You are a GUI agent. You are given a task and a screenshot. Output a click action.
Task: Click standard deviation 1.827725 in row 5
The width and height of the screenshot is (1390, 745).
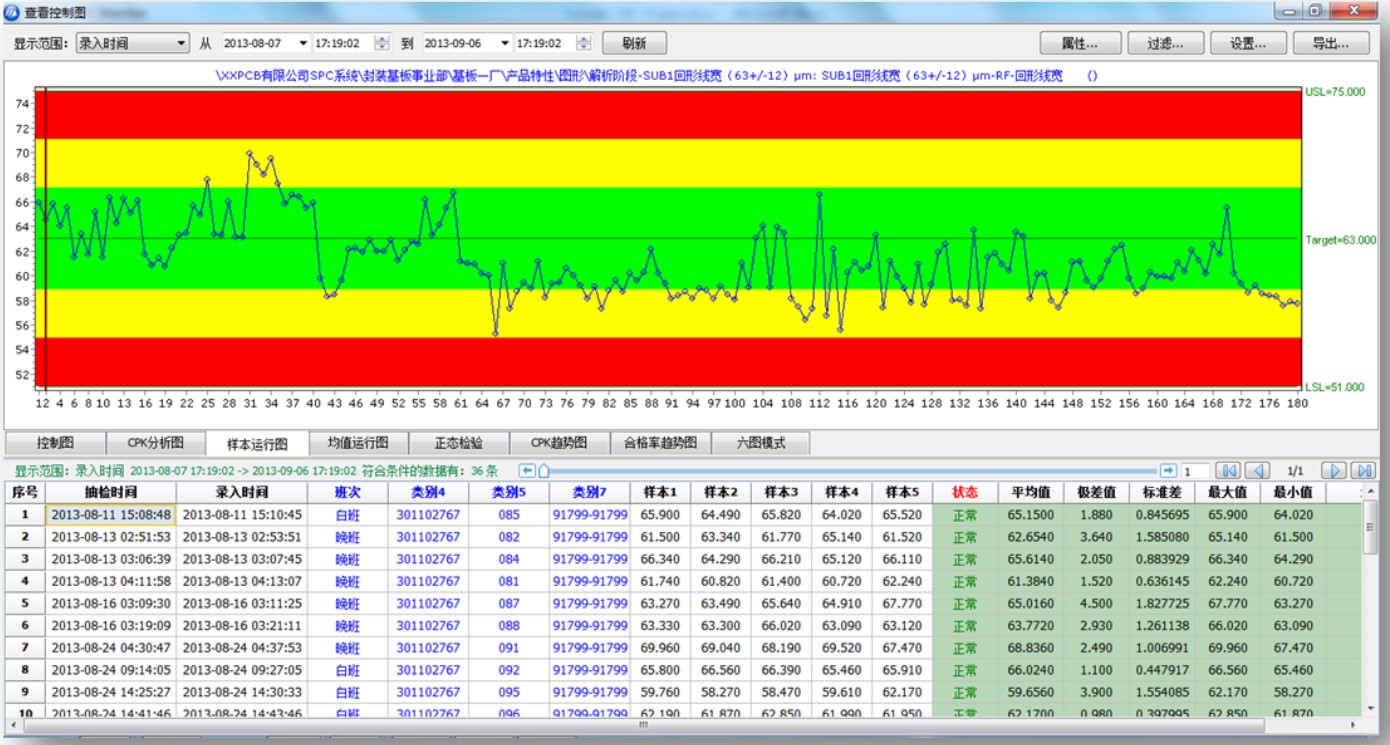click(x=1162, y=603)
